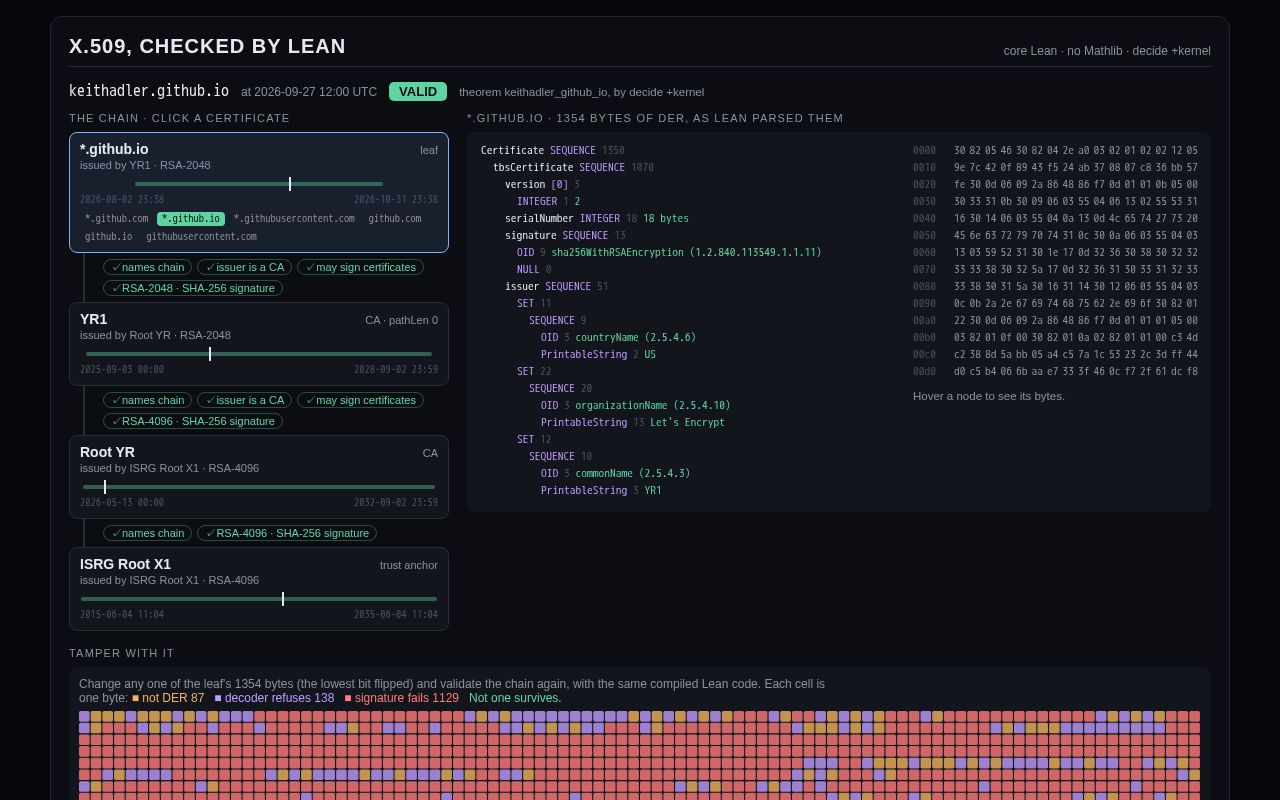This screenshot has width=1280, height=800.
Task: Open the YR1 intermediate certificate card
Action: coord(259,344)
